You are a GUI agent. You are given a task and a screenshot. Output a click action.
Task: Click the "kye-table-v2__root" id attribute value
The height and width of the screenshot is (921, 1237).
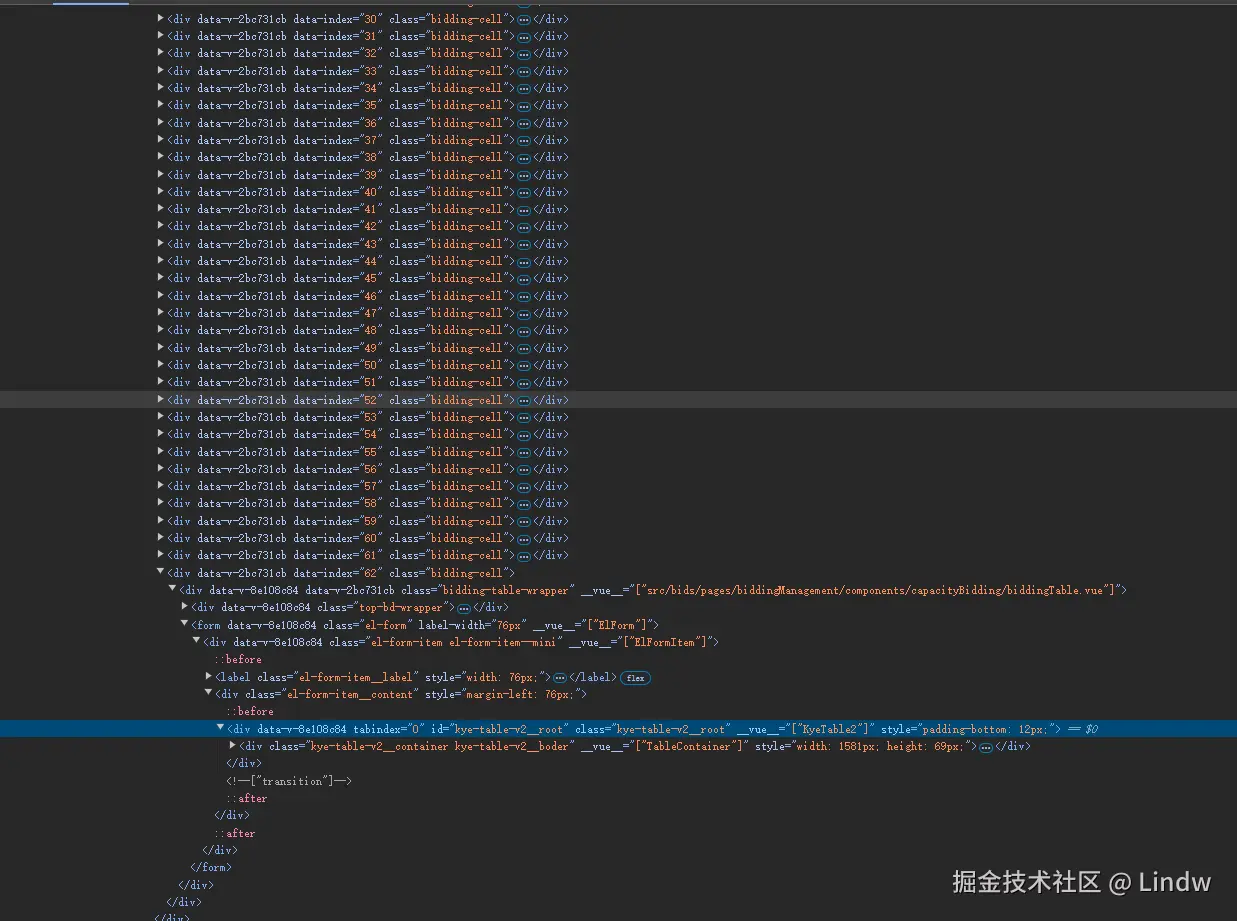click(508, 729)
